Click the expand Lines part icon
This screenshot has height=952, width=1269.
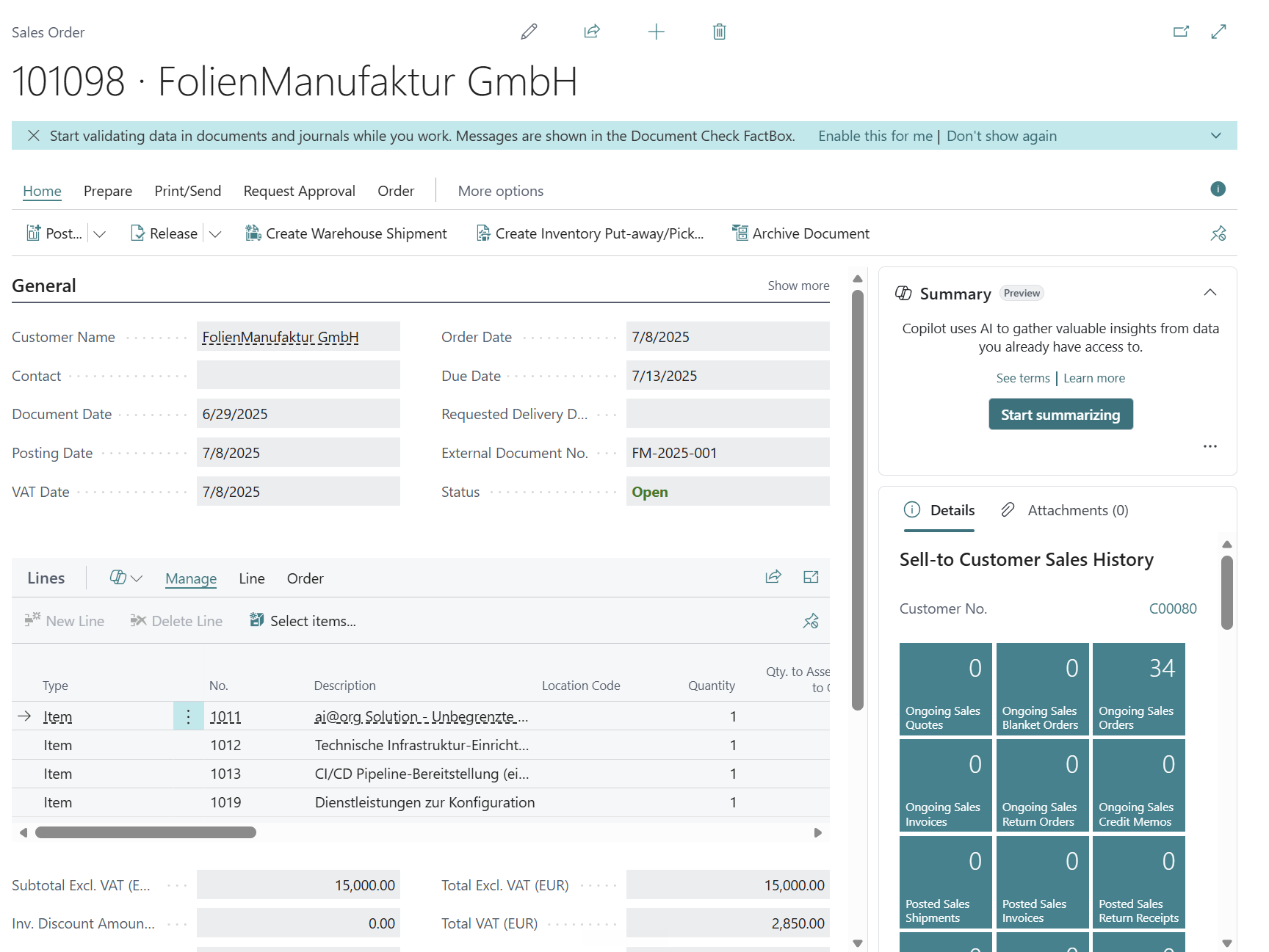pyautogui.click(x=811, y=577)
